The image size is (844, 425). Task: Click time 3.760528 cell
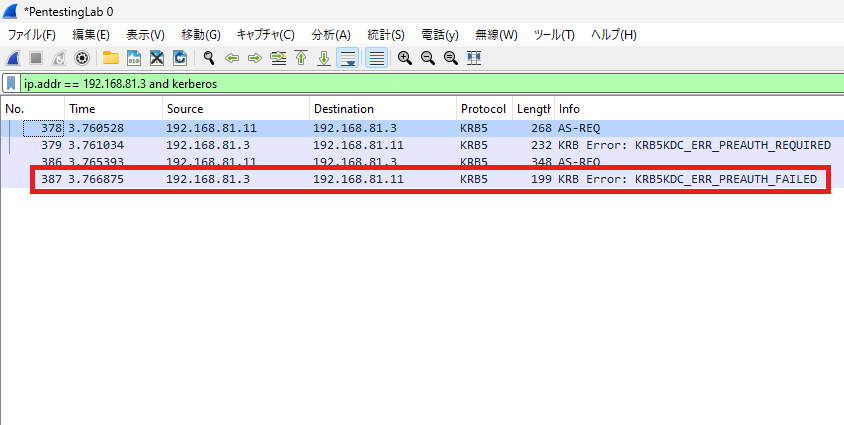(96, 128)
